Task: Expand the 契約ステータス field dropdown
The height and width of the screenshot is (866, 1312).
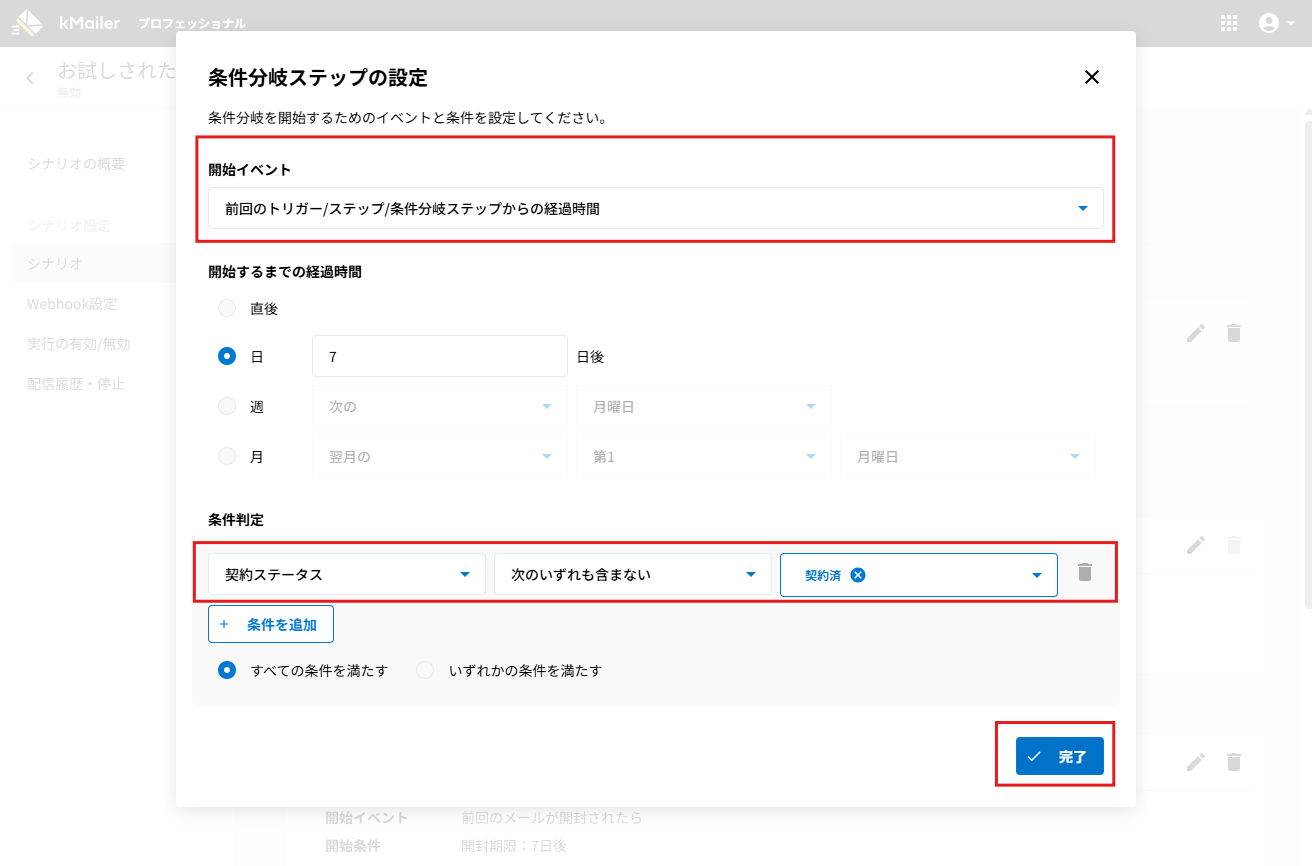Action: (346, 575)
